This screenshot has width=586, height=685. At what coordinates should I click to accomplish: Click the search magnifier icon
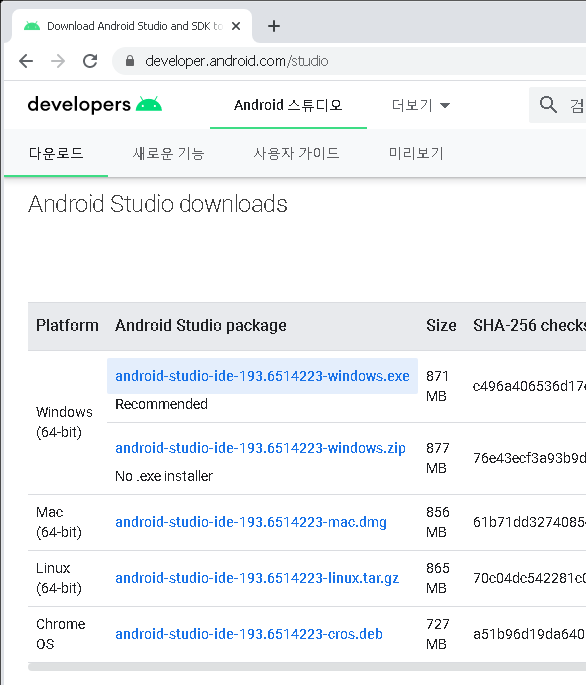pyautogui.click(x=548, y=105)
